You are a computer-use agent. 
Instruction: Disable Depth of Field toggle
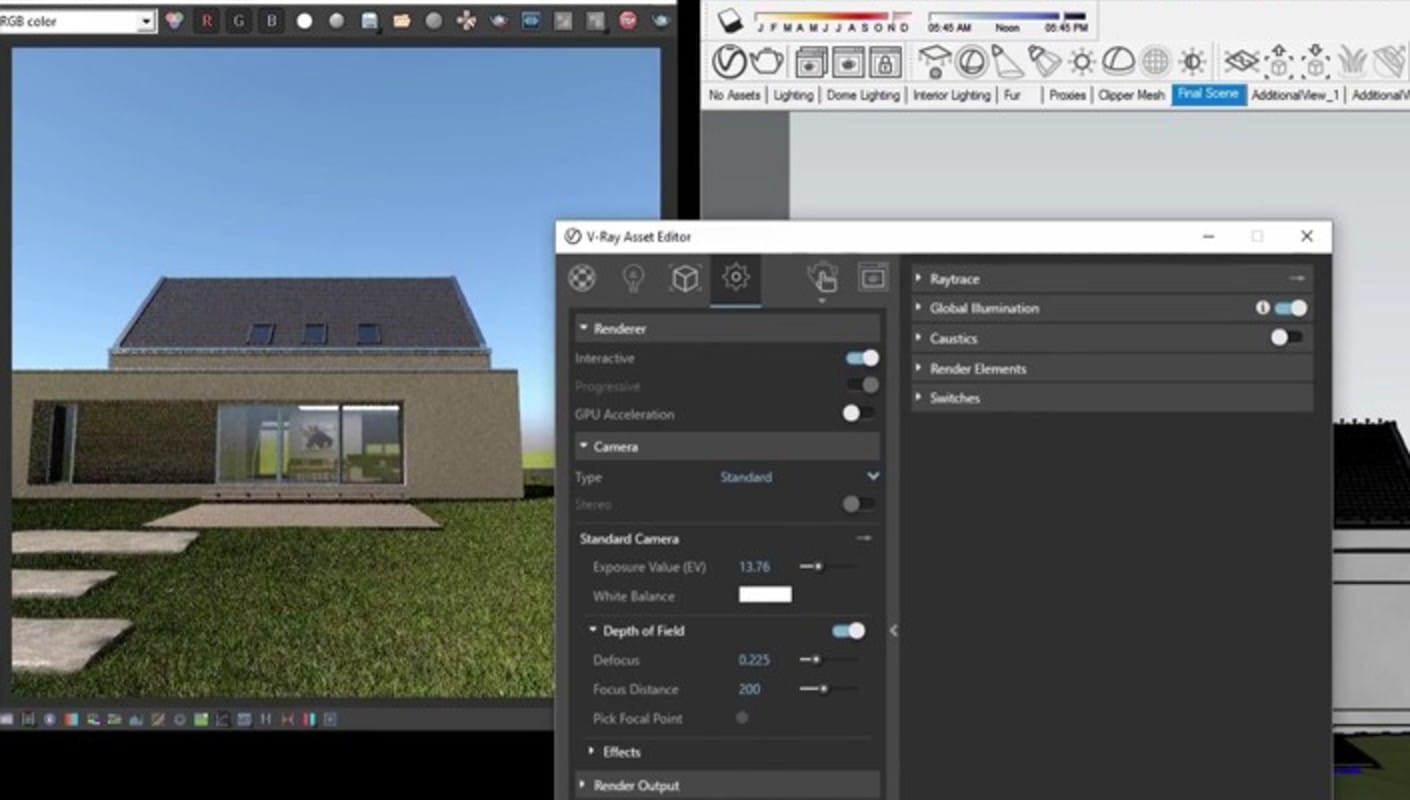point(848,631)
